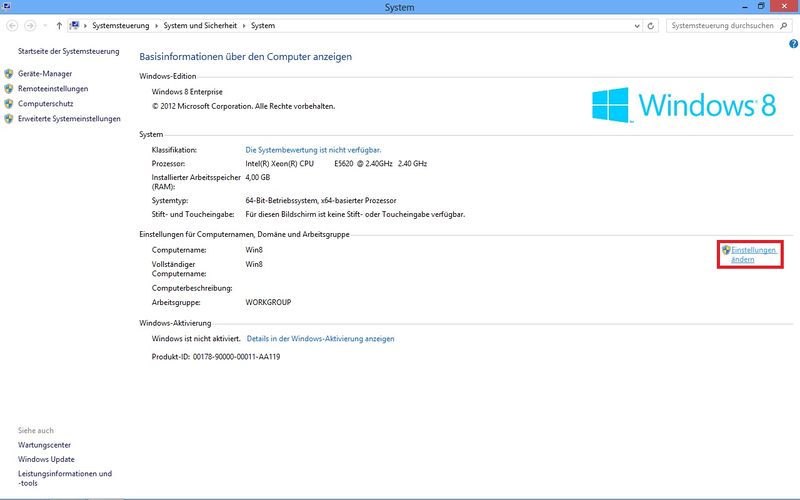Click Die Systembewertung ist nicht verfügbar link

(313, 150)
